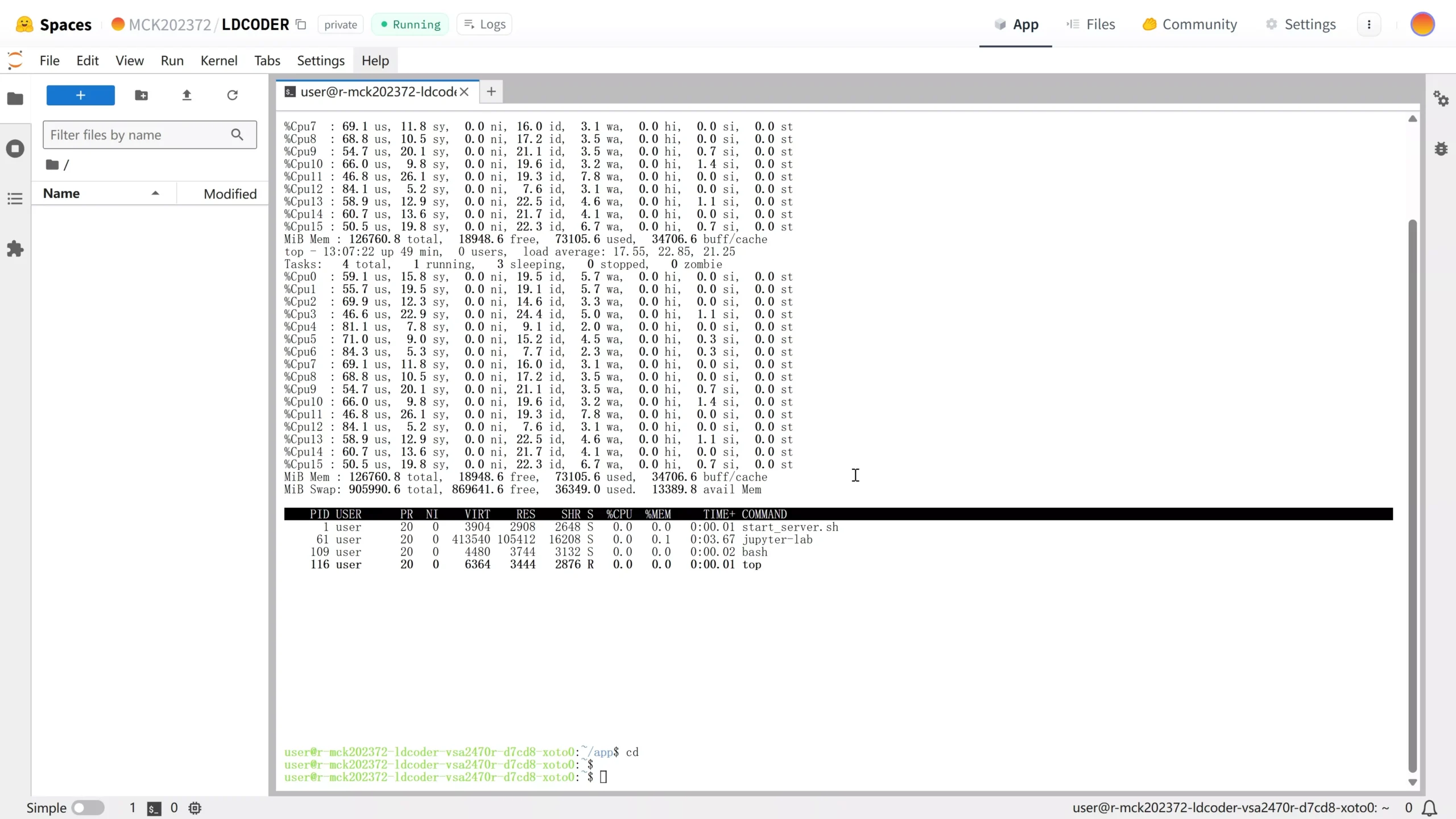
Task: Click the terminal name in status bar
Action: pyautogui.click(x=1231, y=808)
